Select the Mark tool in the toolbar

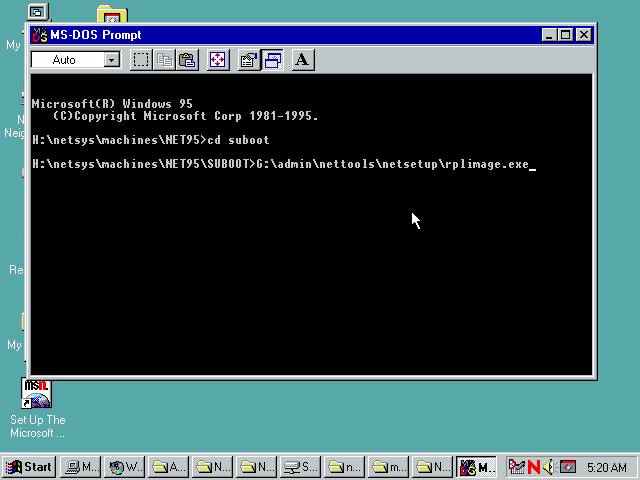(x=141, y=60)
